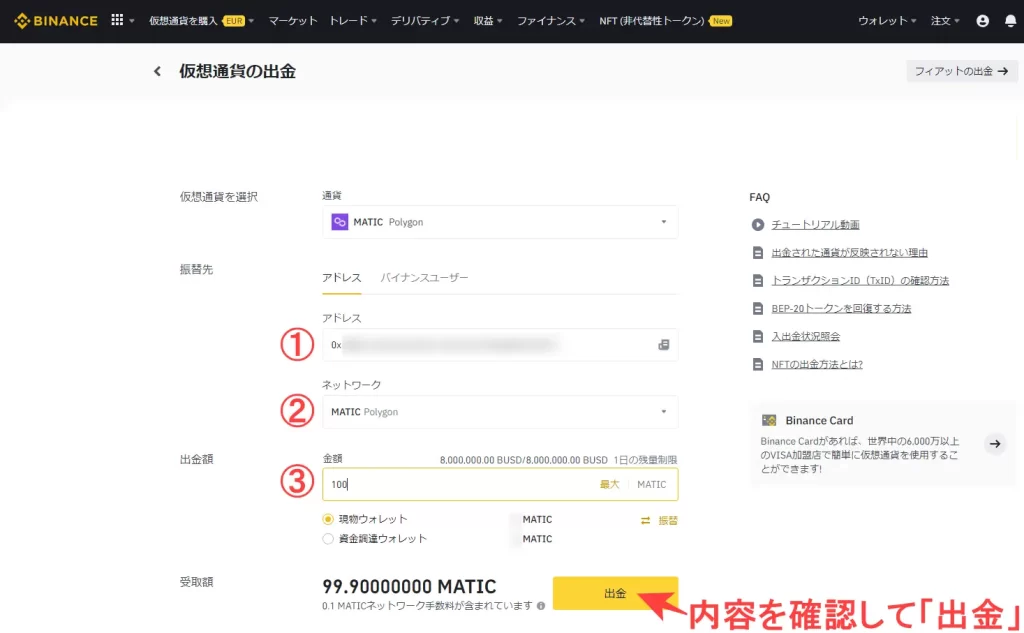
Task: Click the Binance Card arrow icon
Action: 995,444
